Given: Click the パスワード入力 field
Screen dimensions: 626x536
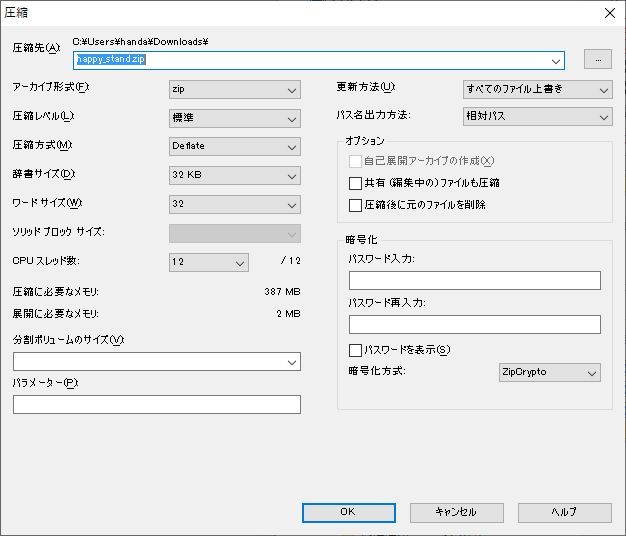Looking at the screenshot, I should point(474,280).
